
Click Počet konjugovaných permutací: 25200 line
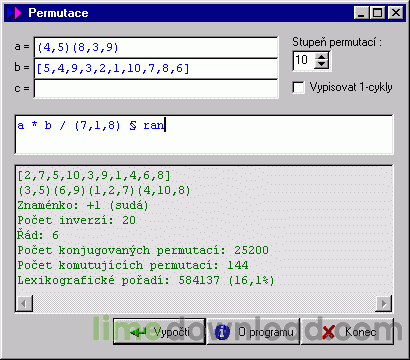point(143,250)
